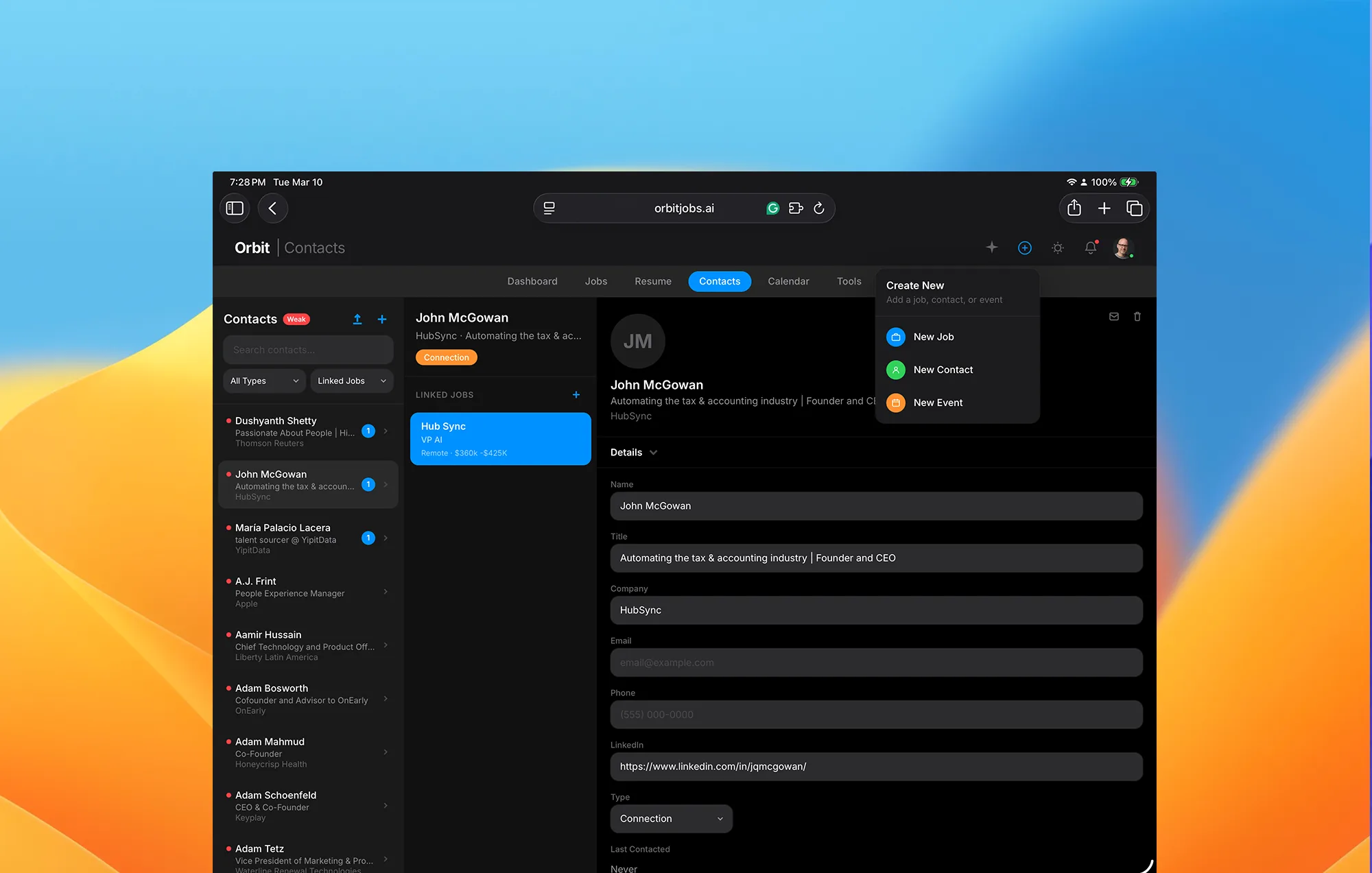This screenshot has width=1372, height=873.
Task: Export contacts using the upload arrow icon
Action: [357, 319]
